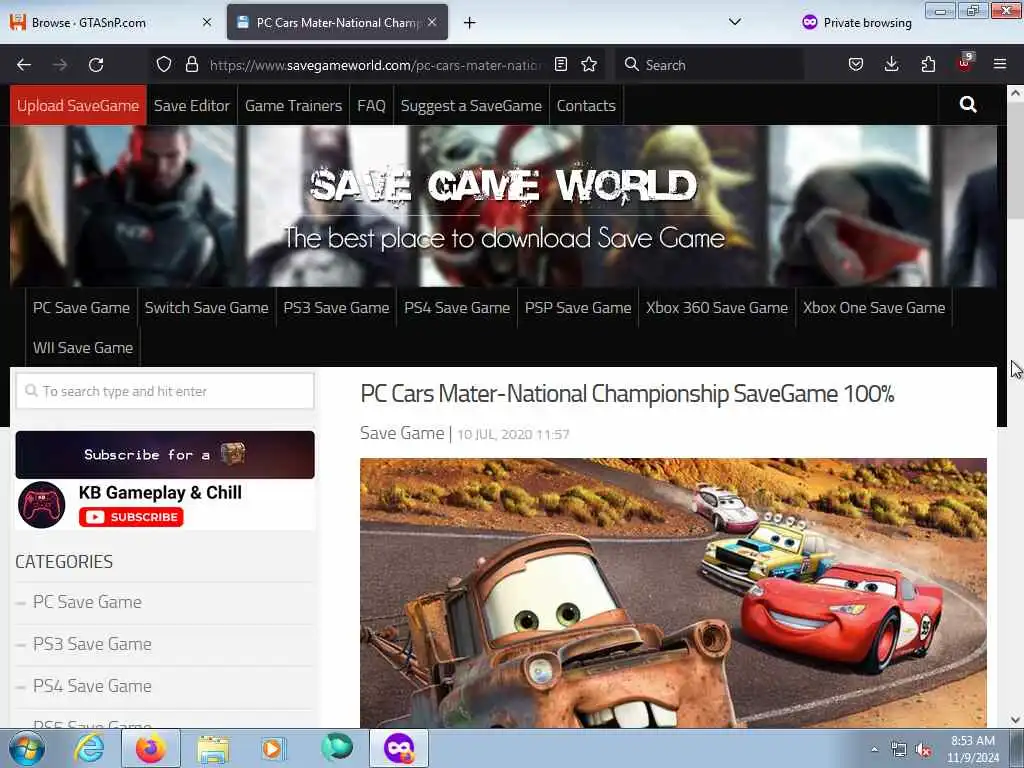
Task: Select the PC Cars Mater-National Championship tab
Action: coord(337,22)
